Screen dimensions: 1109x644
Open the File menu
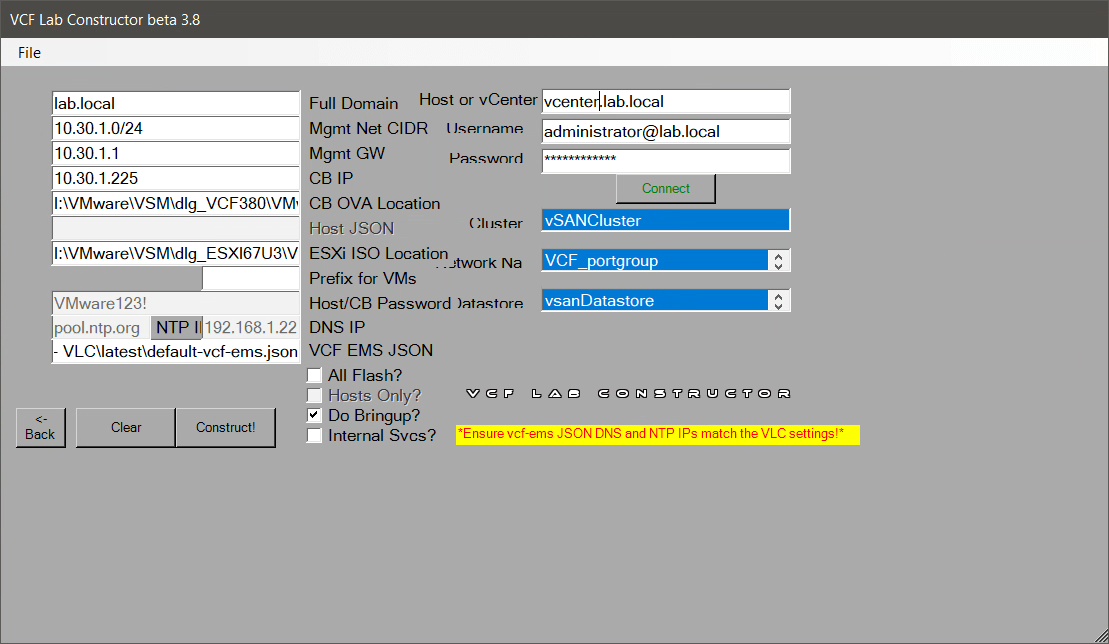click(29, 53)
